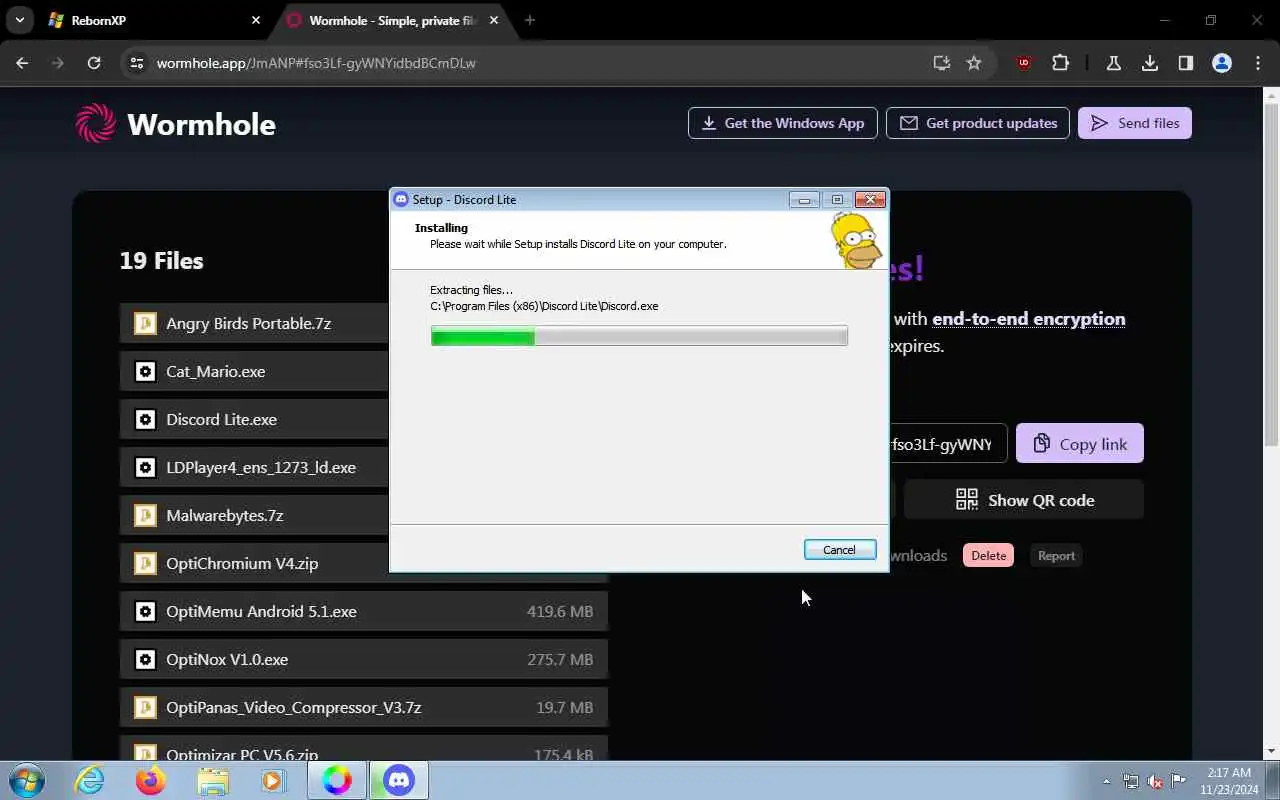Click the Malwarebytes.7z archive icon

pos(145,515)
